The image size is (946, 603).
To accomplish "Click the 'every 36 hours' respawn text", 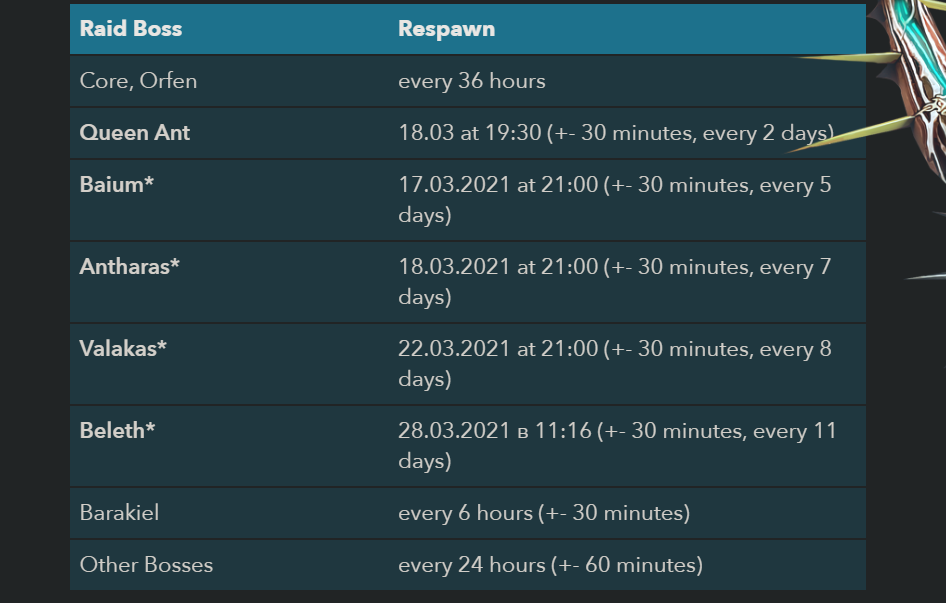I will (x=472, y=81).
